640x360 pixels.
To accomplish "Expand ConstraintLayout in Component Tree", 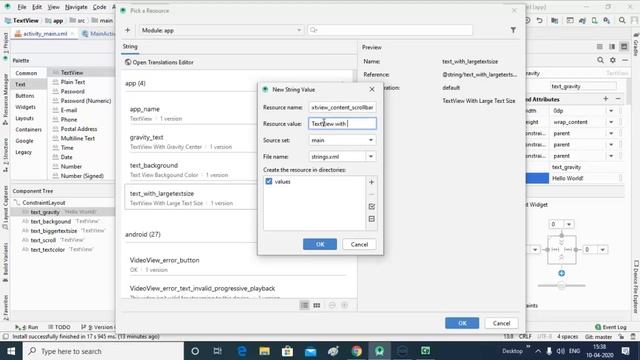I will point(17,202).
